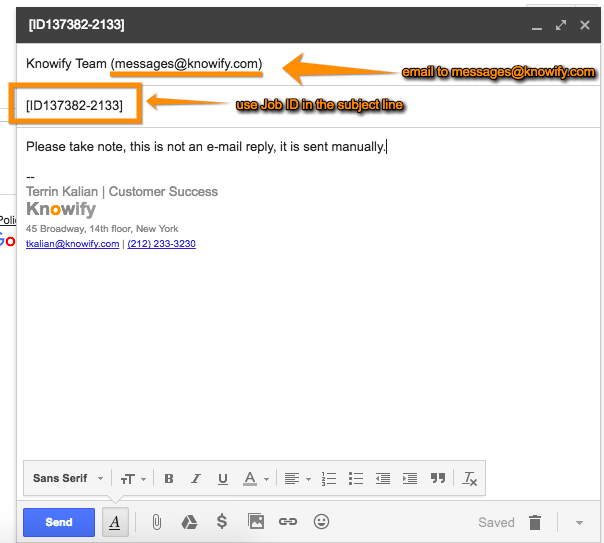
Task: Open the text color picker
Action: [x=255, y=478]
